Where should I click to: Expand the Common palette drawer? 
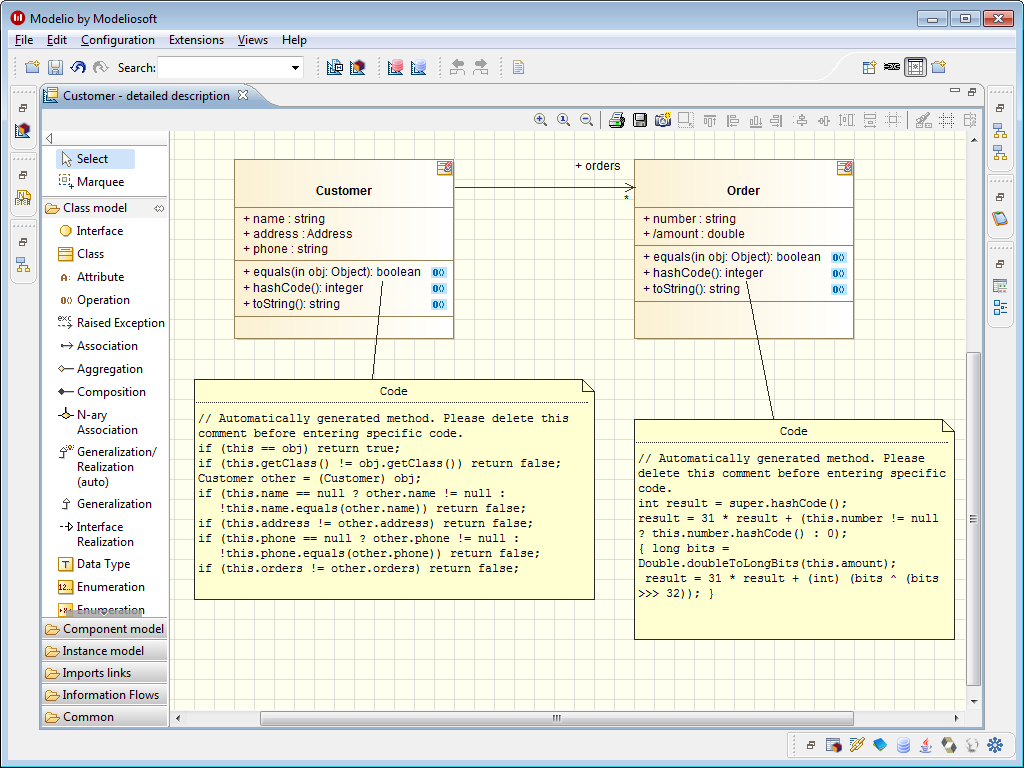[104, 717]
